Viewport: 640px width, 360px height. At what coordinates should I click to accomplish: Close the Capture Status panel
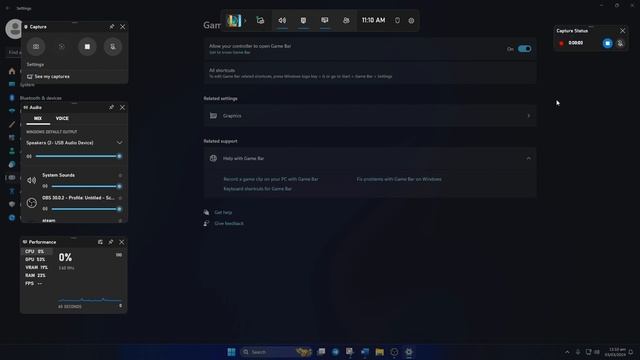coord(622,31)
